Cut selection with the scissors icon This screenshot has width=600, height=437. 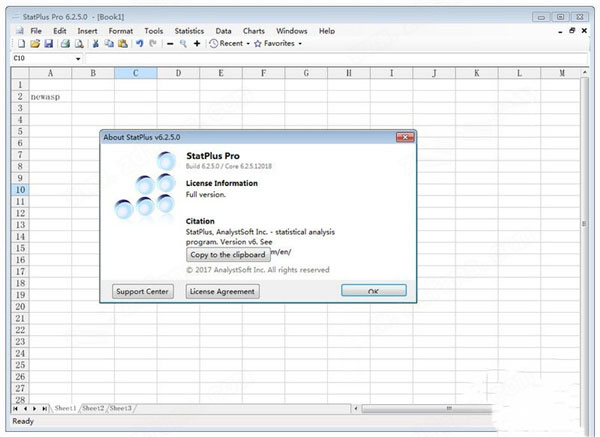96,44
